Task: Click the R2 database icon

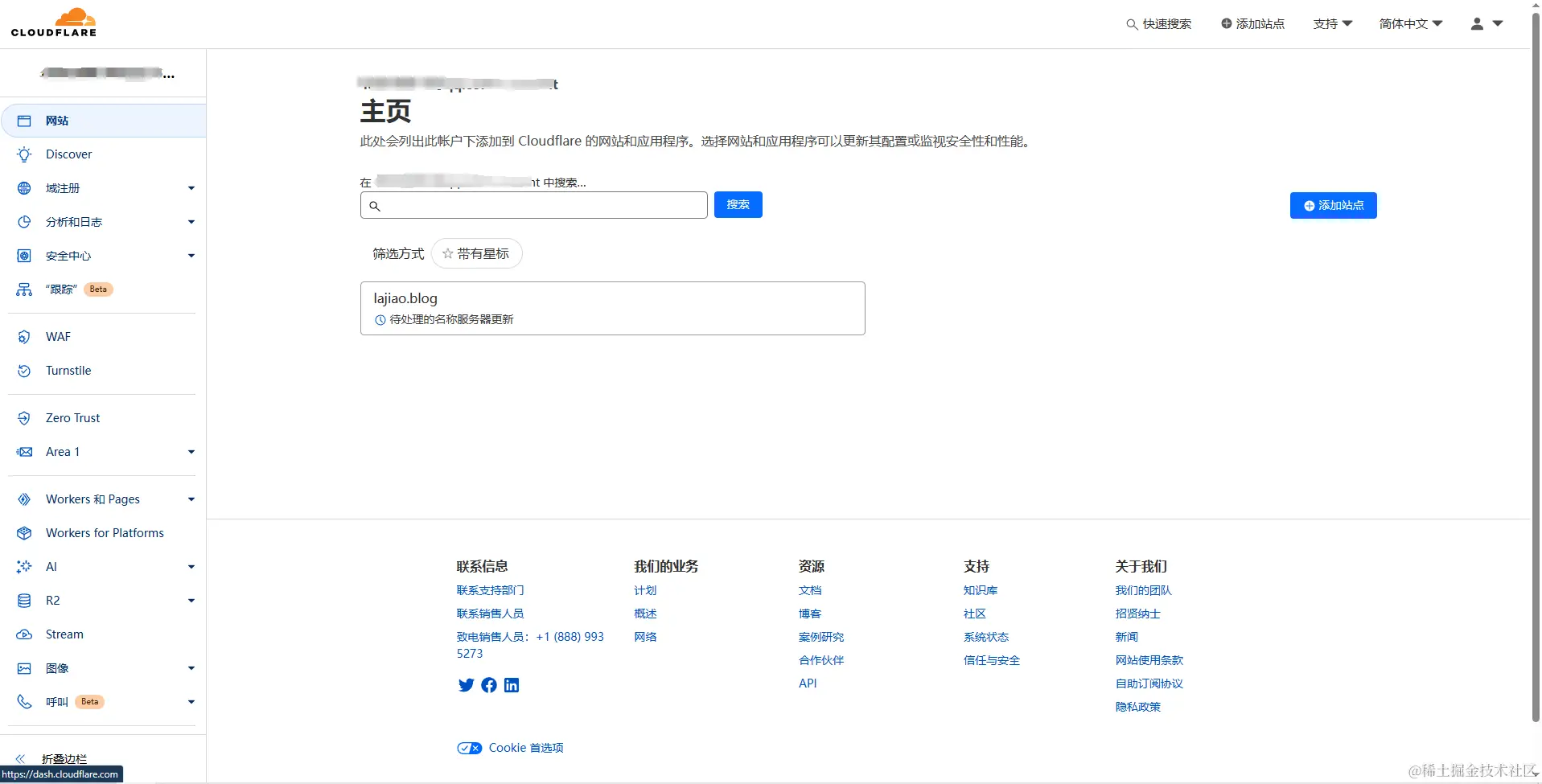Action: pos(24,601)
